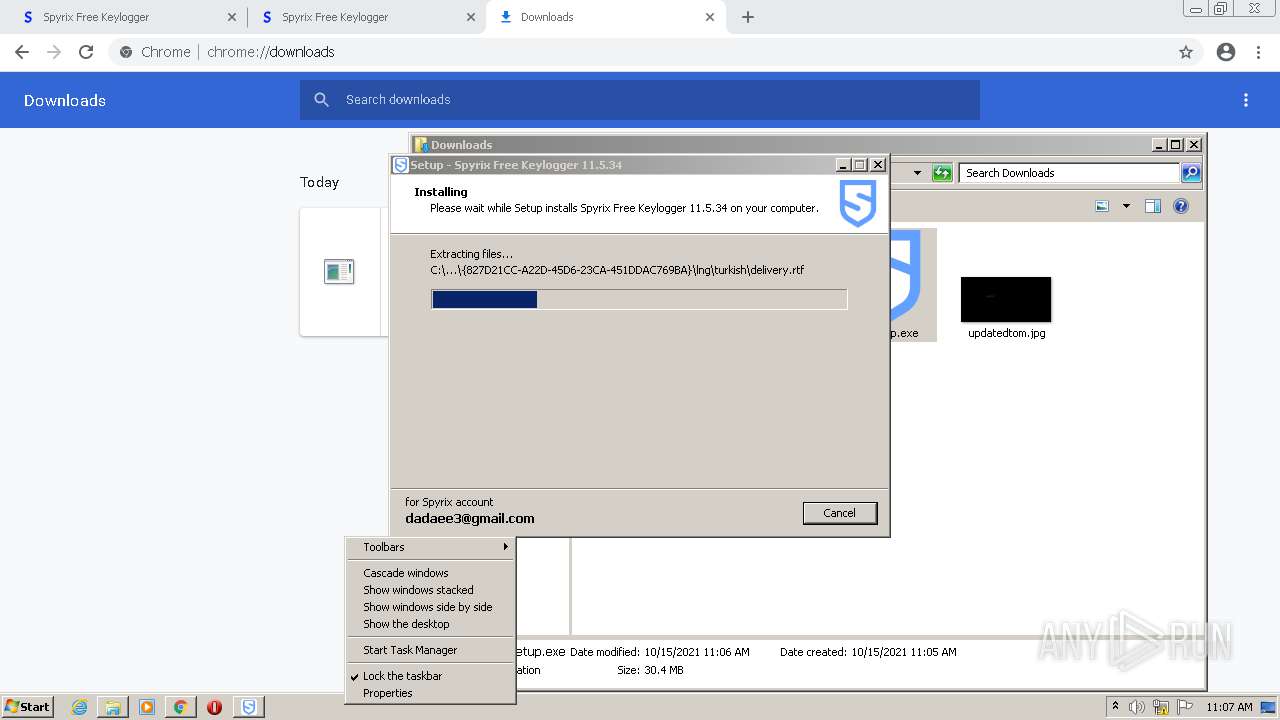Viewport: 1280px width, 720px height.
Task: Open the Windows Start menu
Action: [27, 707]
